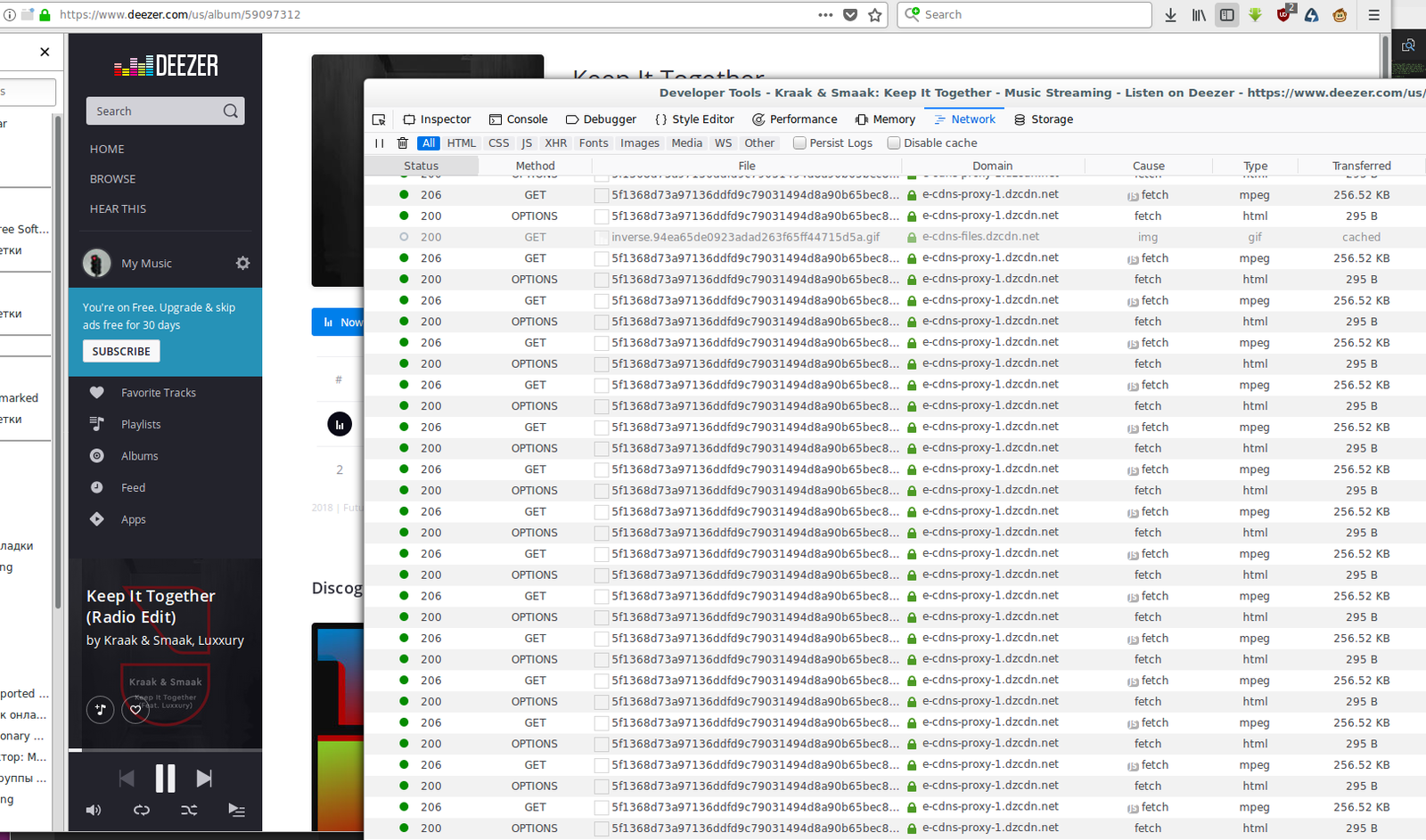Viewport: 1426px width, 840px height.
Task: Click the playing indicator on track one
Action: click(340, 425)
